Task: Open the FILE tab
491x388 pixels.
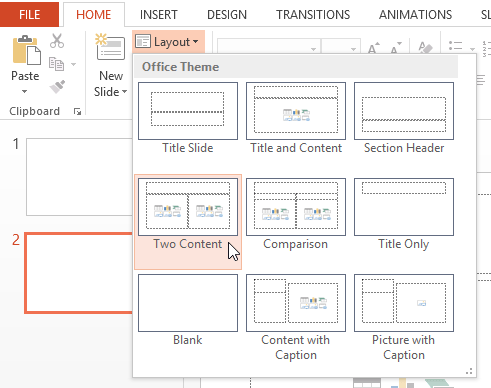Action: click(x=29, y=14)
